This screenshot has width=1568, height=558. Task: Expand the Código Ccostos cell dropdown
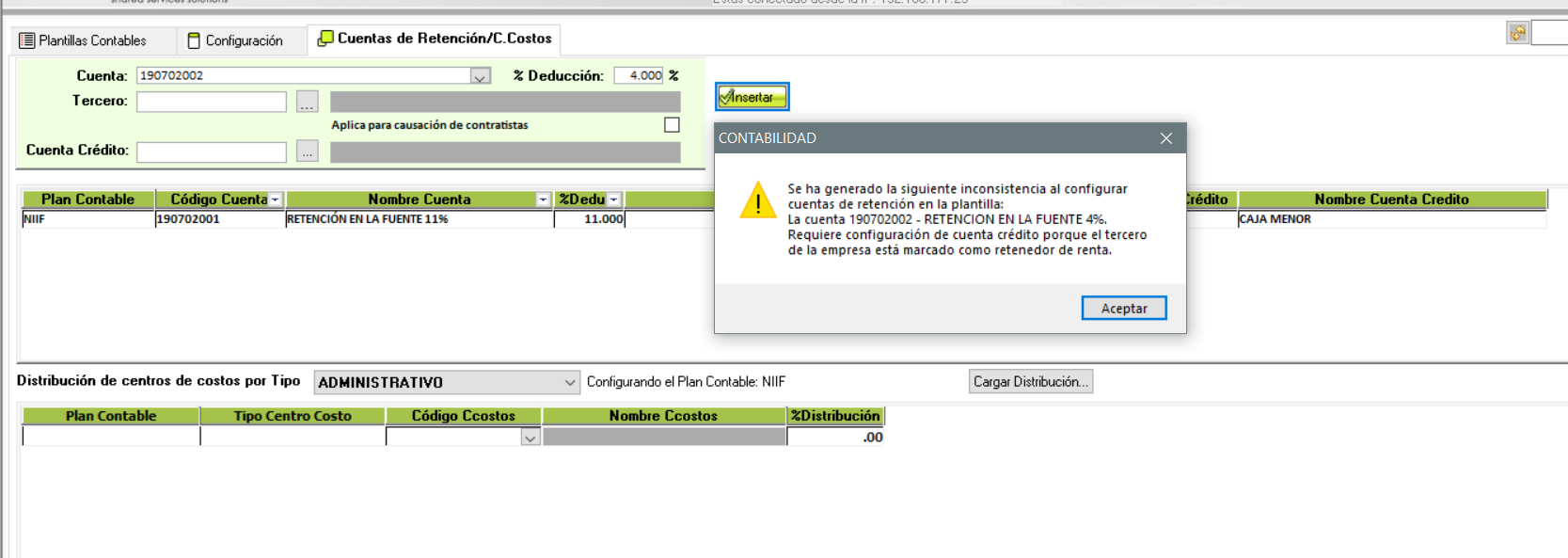(x=530, y=438)
